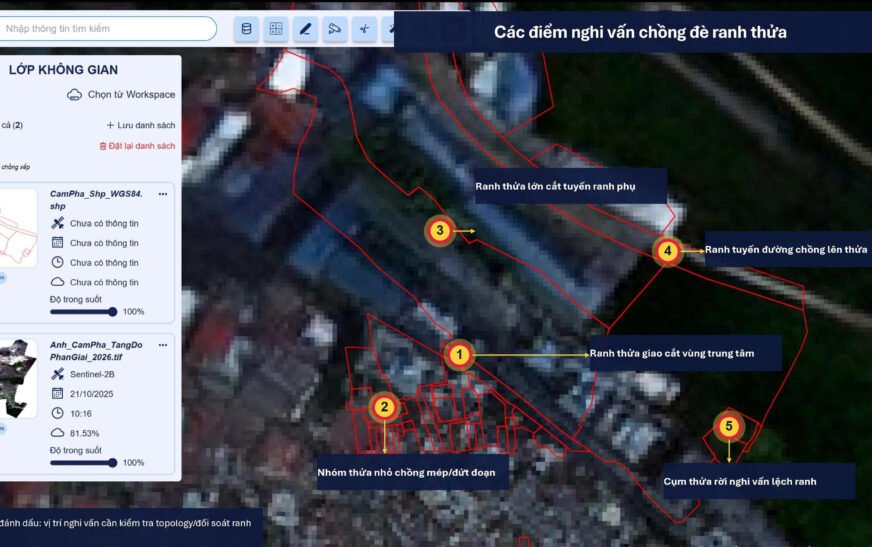Click the 100% opacity value of CamPha_Shp_WGS84
The width and height of the screenshot is (872, 547).
coord(133,312)
